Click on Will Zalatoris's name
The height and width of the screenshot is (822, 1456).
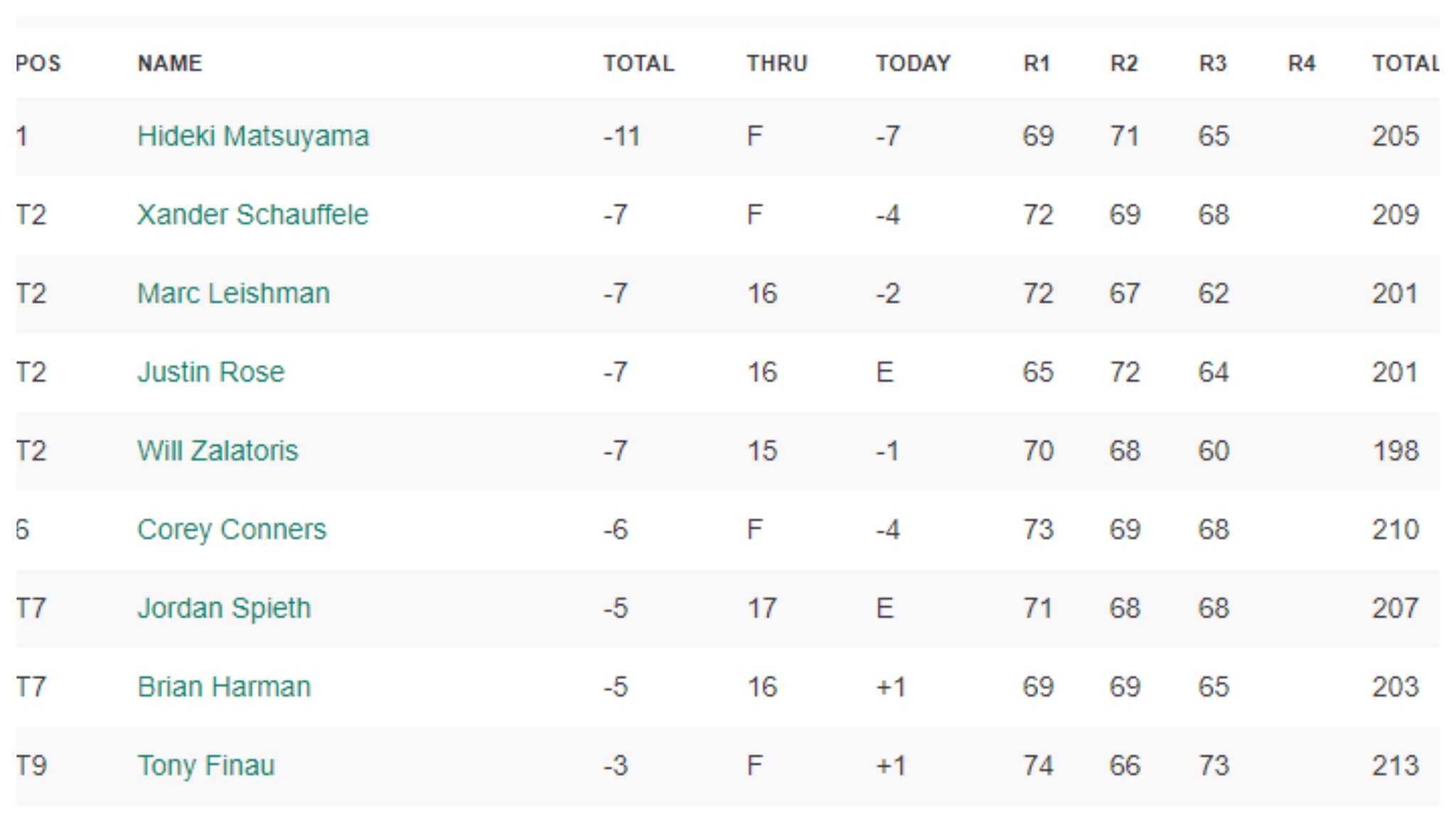coord(218,451)
